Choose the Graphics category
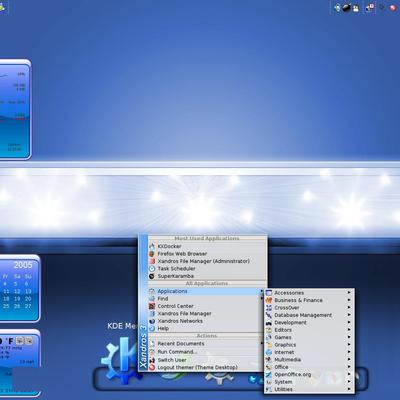This screenshot has width=400, height=400. [x=309, y=345]
